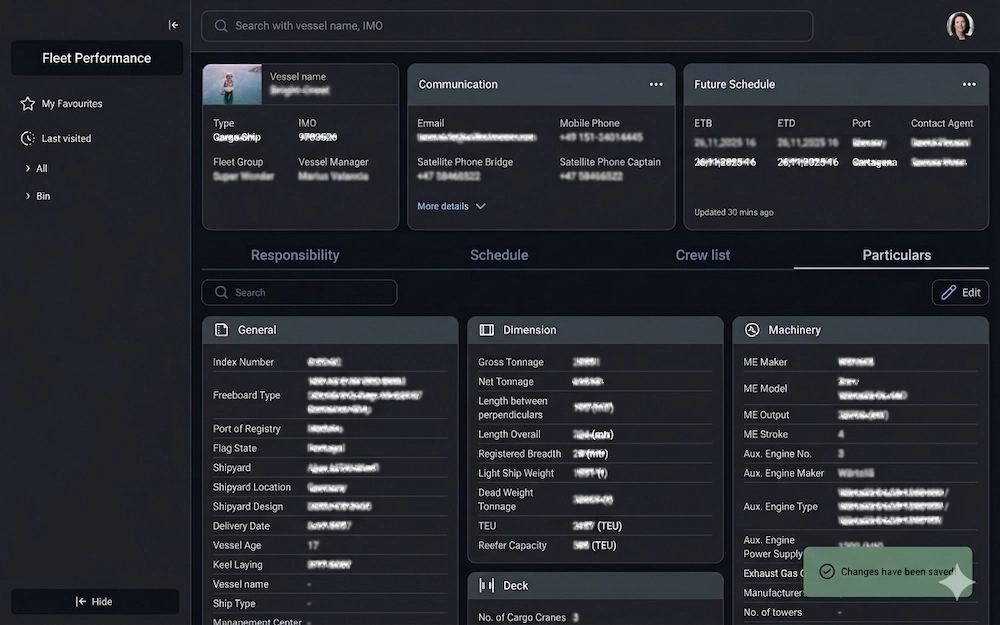Open Future Schedule three-dot menu

(x=969, y=85)
